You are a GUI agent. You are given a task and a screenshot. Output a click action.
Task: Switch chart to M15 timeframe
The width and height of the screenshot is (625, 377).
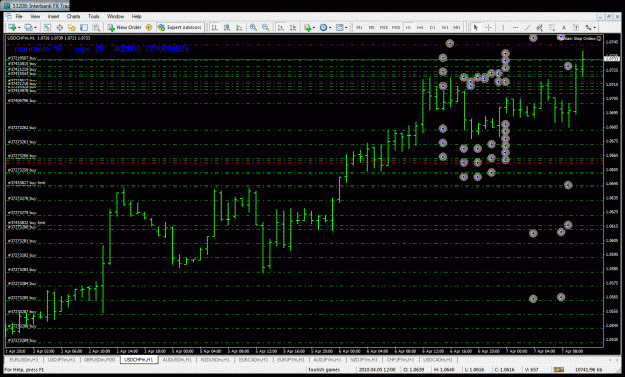click(384, 27)
